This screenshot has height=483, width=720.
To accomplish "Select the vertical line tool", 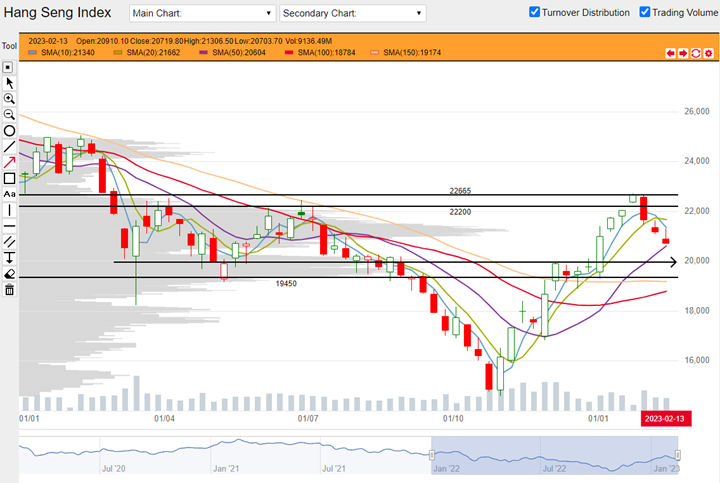I will coord(9,210).
